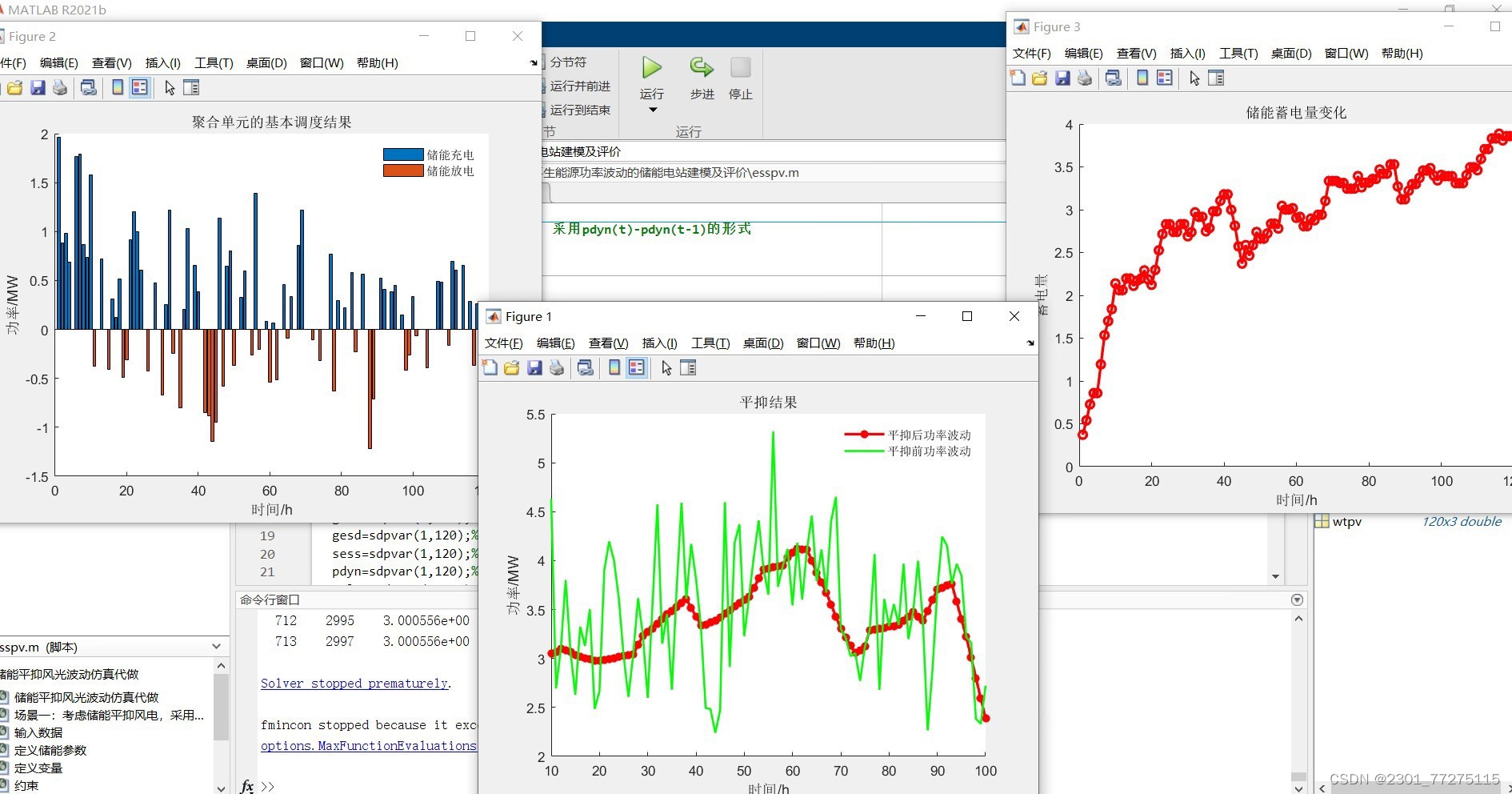The width and height of the screenshot is (1512, 794).
Task: Click blue 储能充电 legend swatch in Figure 2
Action: [403, 154]
